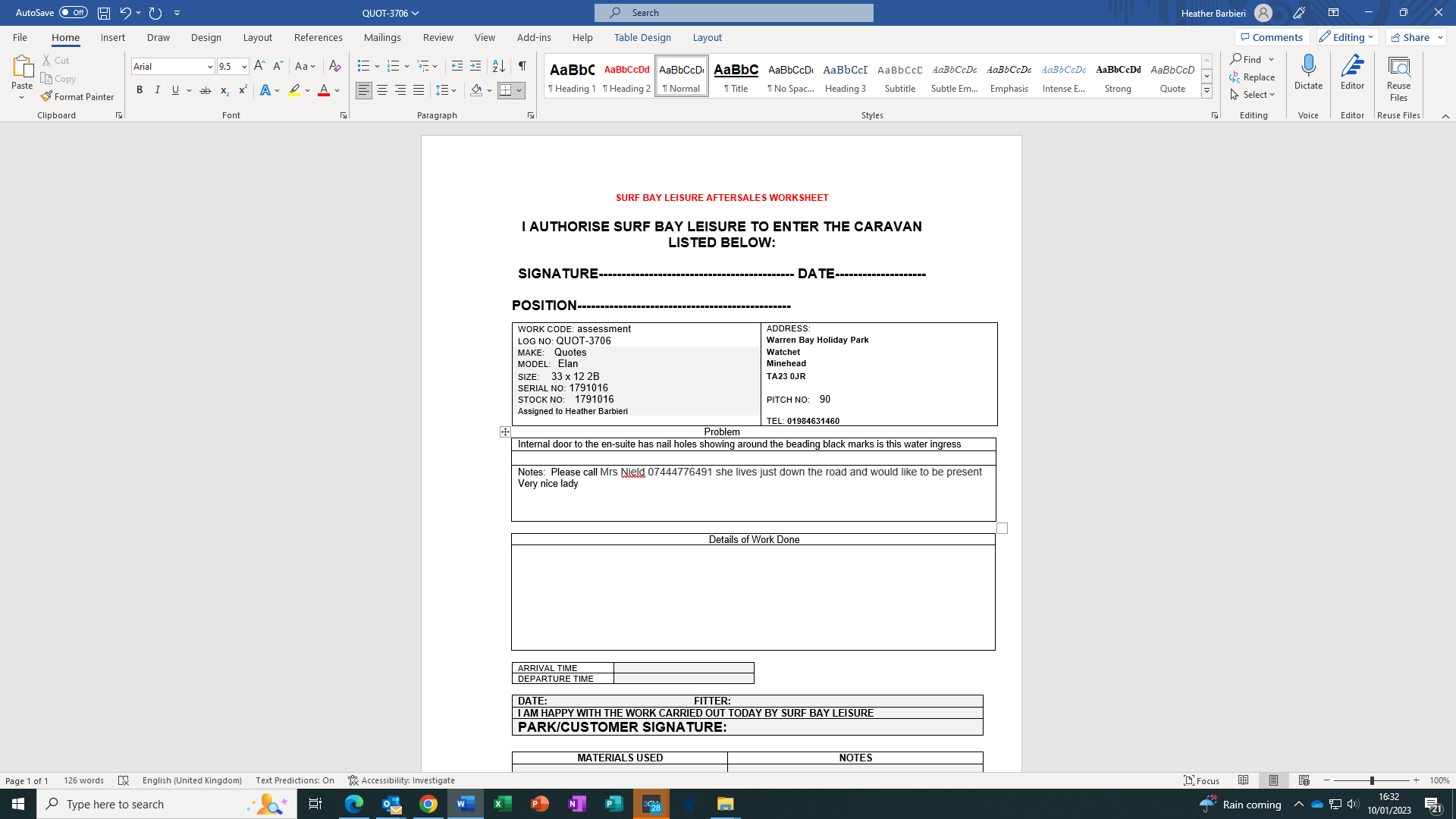The width and height of the screenshot is (1456, 819).
Task: Click the Clear All Formatting icon
Action: (334, 66)
